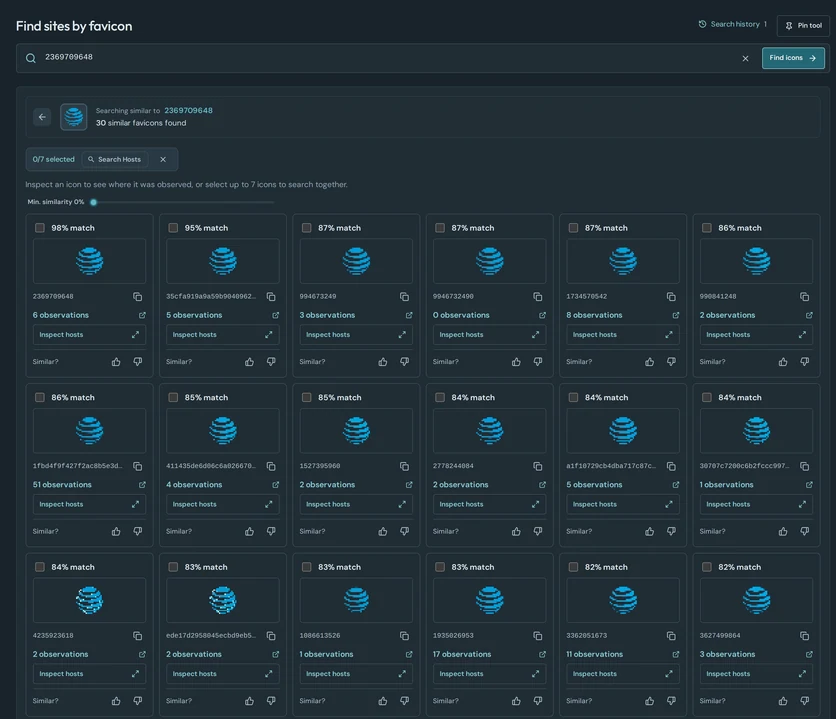Open the 17 observations link
This screenshot has height=719, width=836.
462,654
